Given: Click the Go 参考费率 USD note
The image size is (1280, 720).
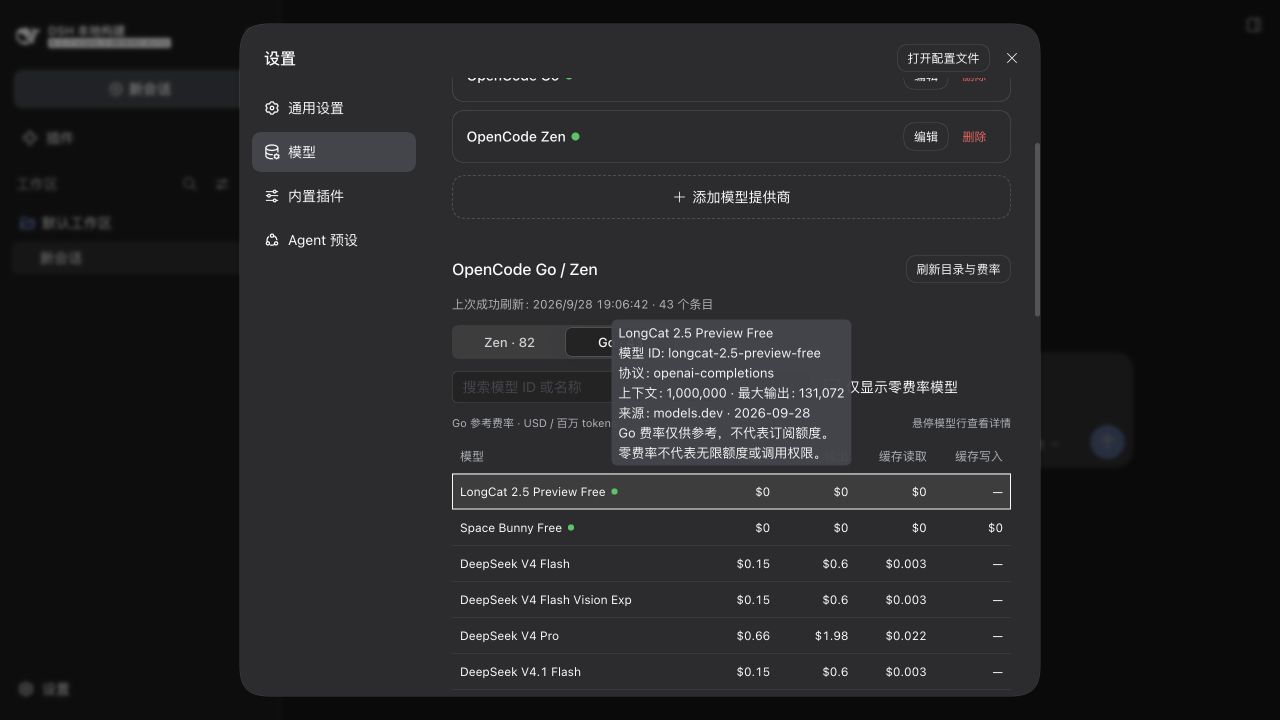Looking at the screenshot, I should click(x=531, y=423).
